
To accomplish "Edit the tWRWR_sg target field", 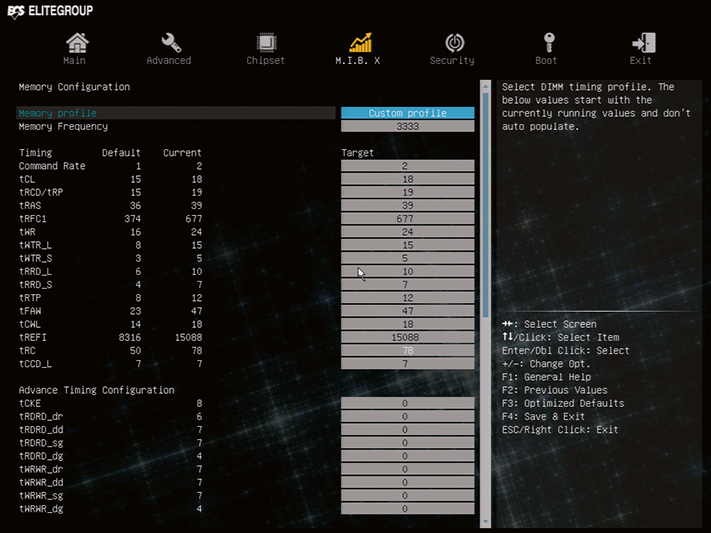I will pos(408,495).
